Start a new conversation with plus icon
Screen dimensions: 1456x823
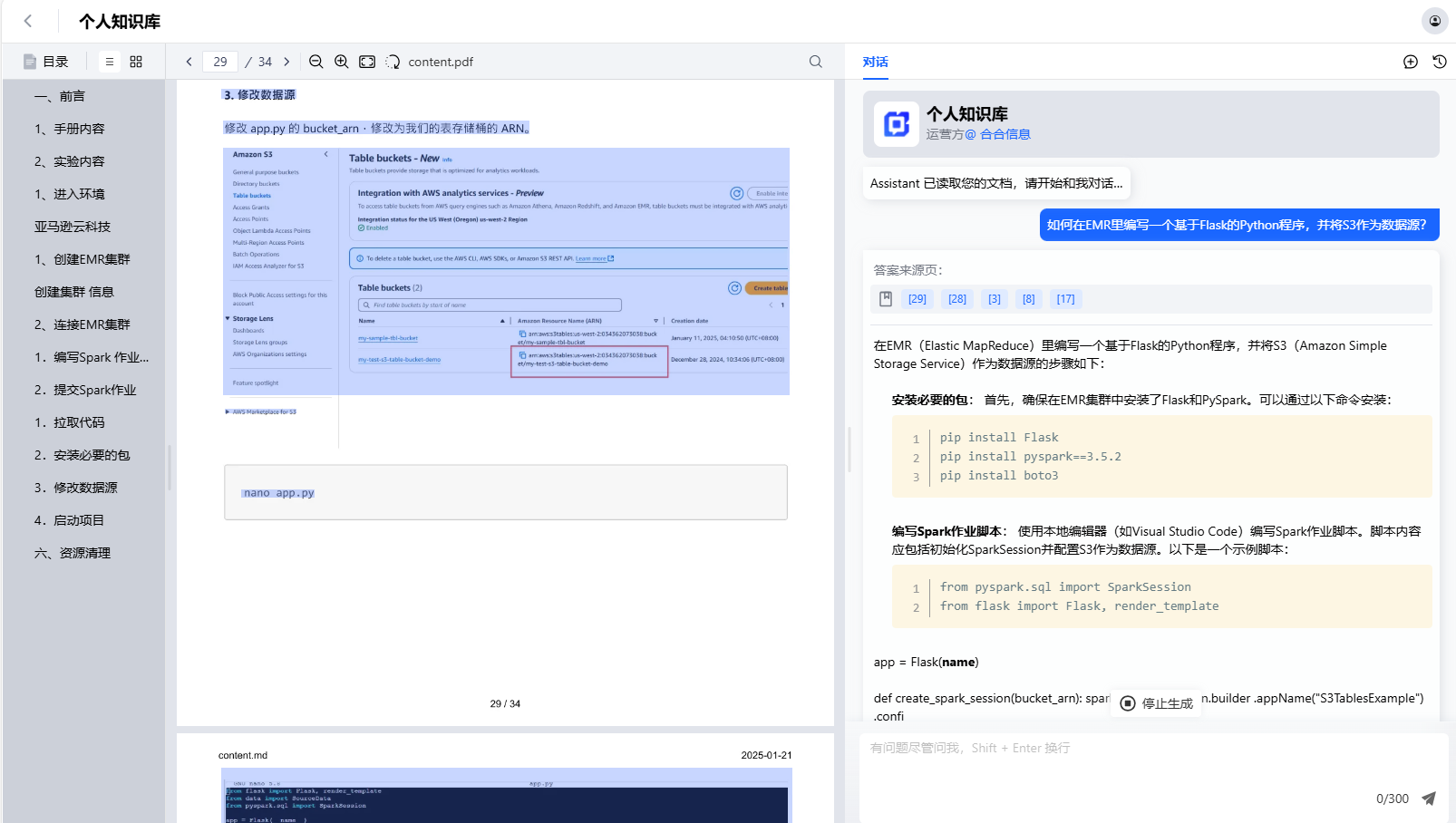(x=1411, y=62)
